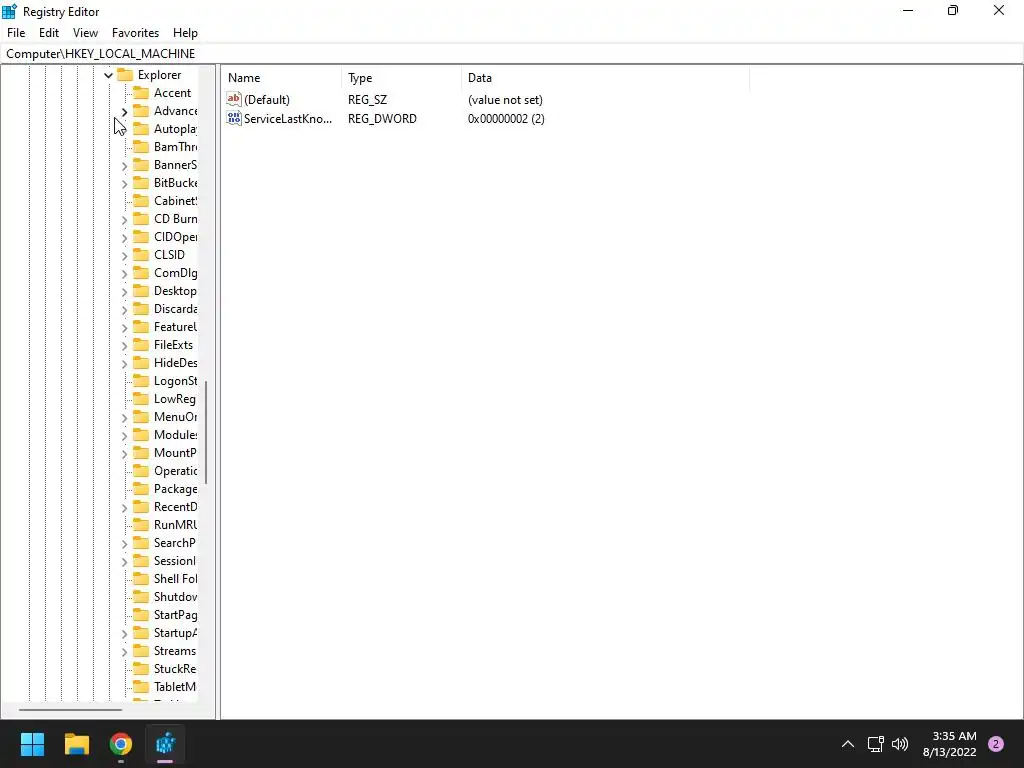Click the 0x00000002 (2) data value
1024x768 pixels.
point(506,119)
